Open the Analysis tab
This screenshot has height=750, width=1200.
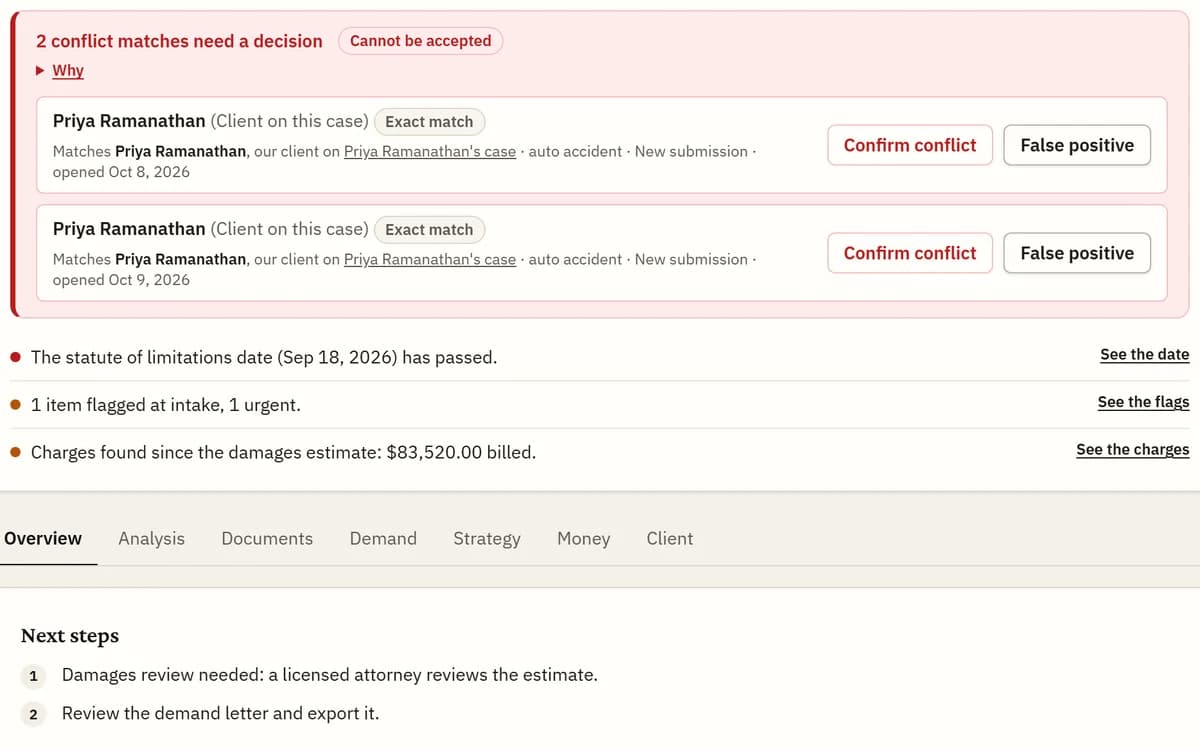tap(151, 538)
